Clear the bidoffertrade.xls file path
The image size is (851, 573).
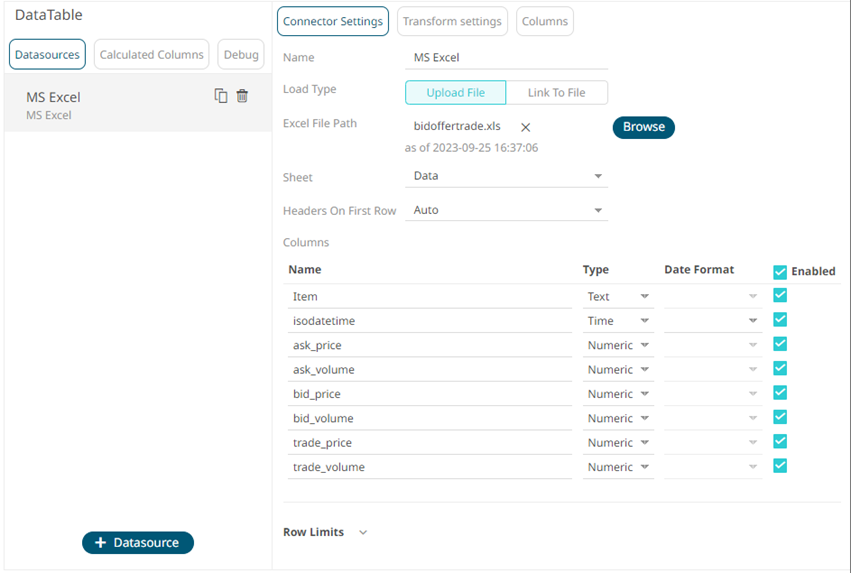pyautogui.click(x=525, y=127)
